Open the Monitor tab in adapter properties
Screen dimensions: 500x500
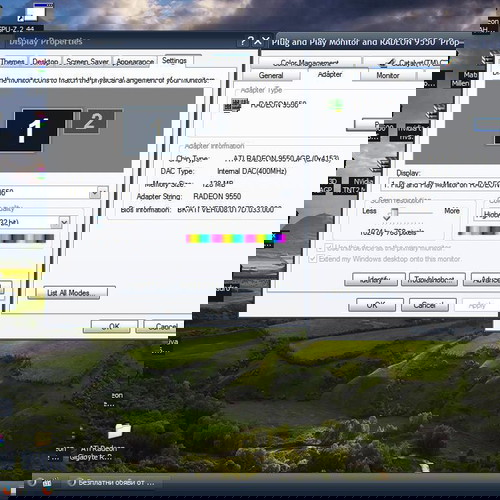[388, 76]
